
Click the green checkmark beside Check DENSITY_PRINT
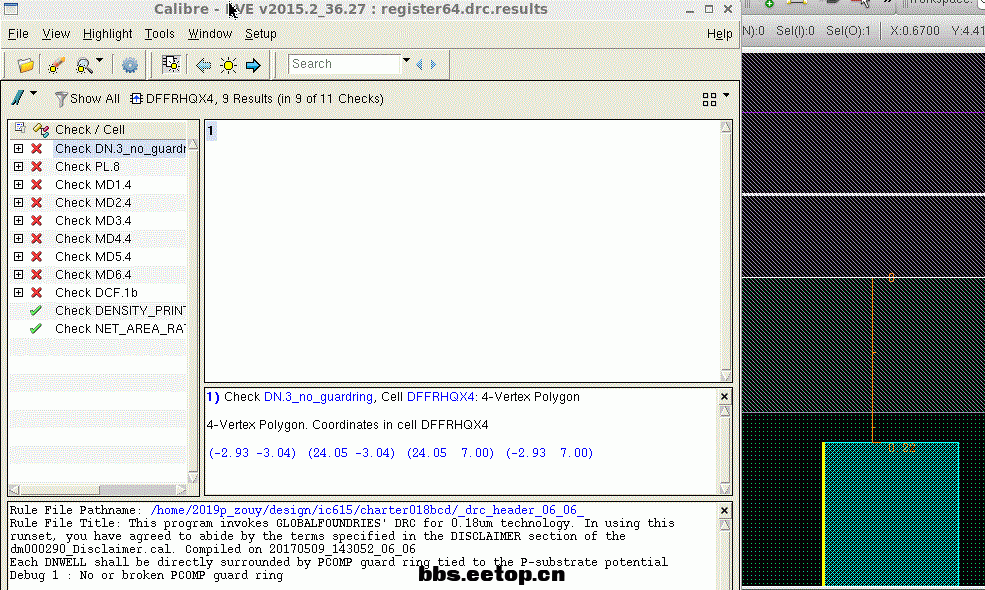37,311
